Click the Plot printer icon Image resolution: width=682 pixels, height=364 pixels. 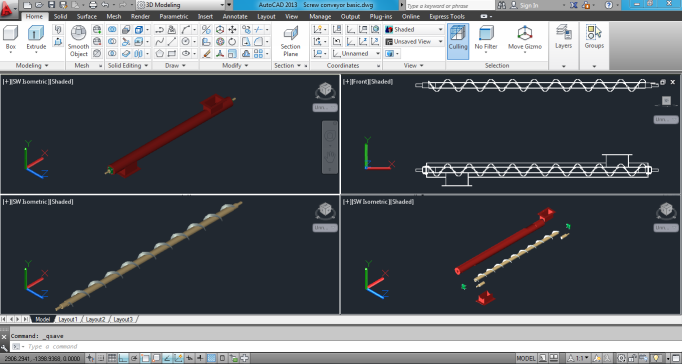pos(93,5)
